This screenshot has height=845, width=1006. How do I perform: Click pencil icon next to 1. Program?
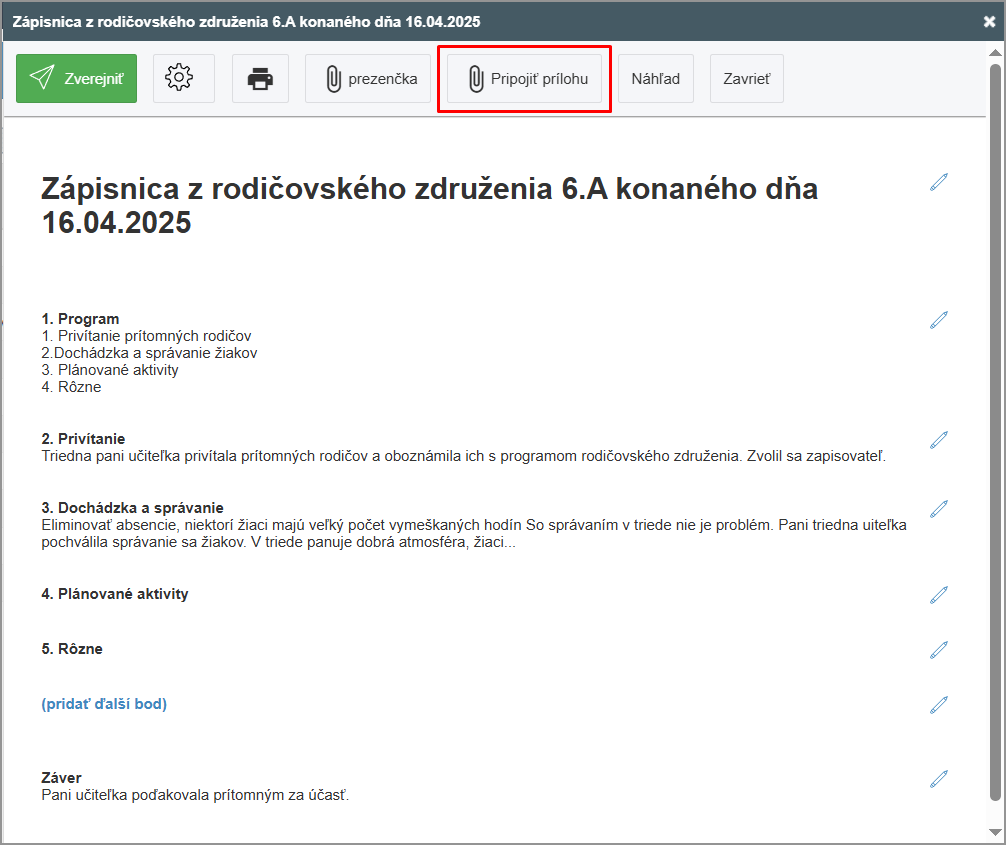(x=938, y=320)
